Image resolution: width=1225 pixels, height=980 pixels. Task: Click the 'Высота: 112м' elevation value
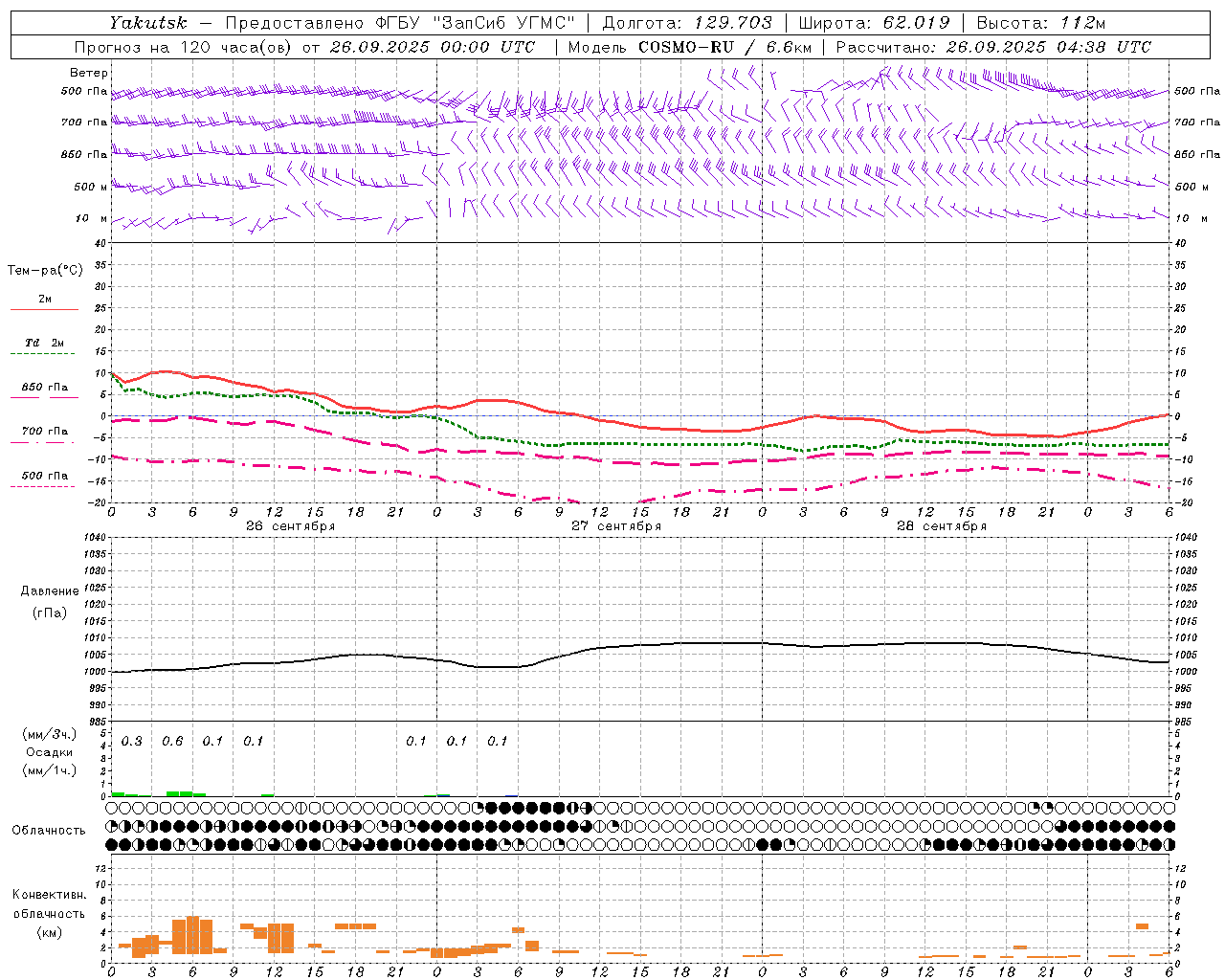point(1041,23)
